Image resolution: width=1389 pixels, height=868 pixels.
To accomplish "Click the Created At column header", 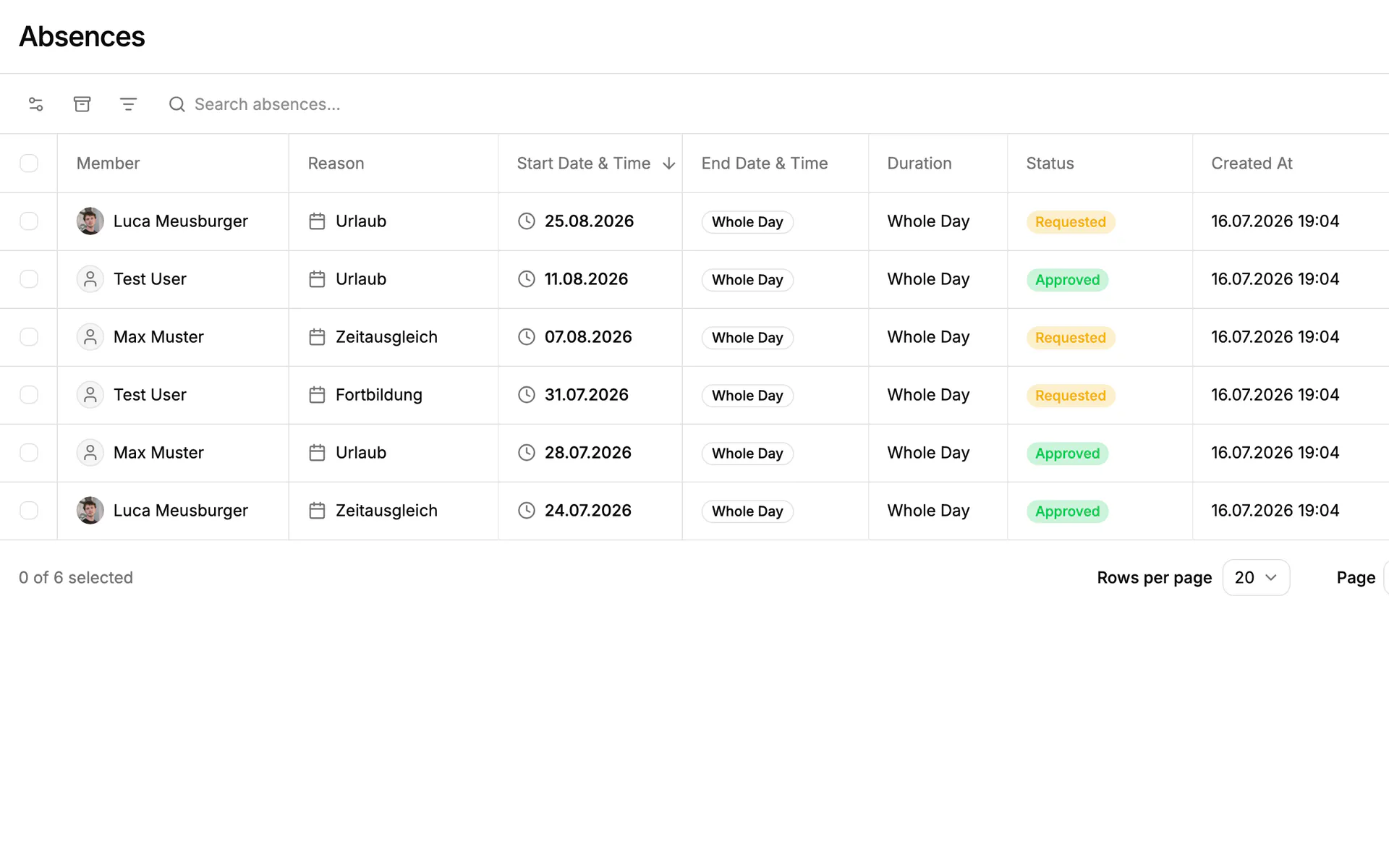I will pos(1252,163).
